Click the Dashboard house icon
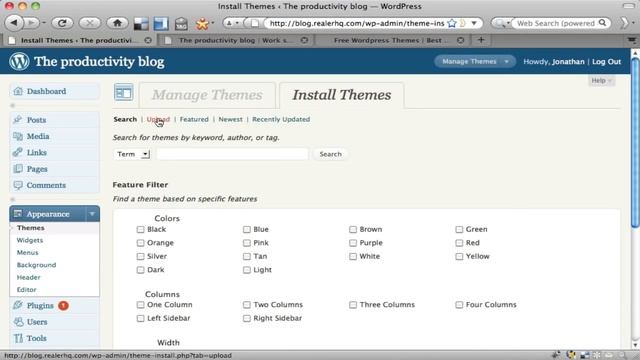The height and width of the screenshot is (360, 640). click(18, 91)
